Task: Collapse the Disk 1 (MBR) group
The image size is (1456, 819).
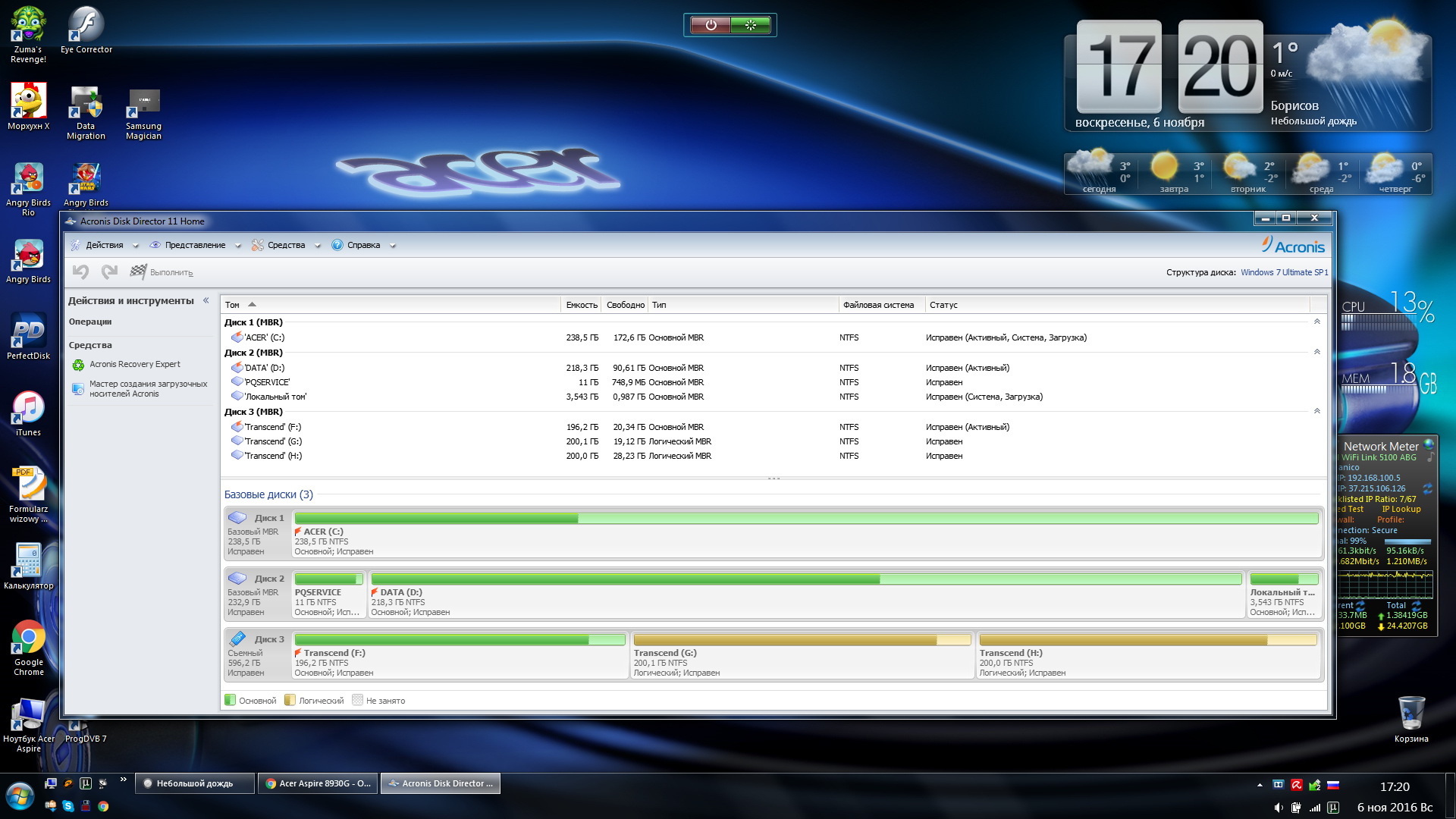Action: tap(1317, 322)
